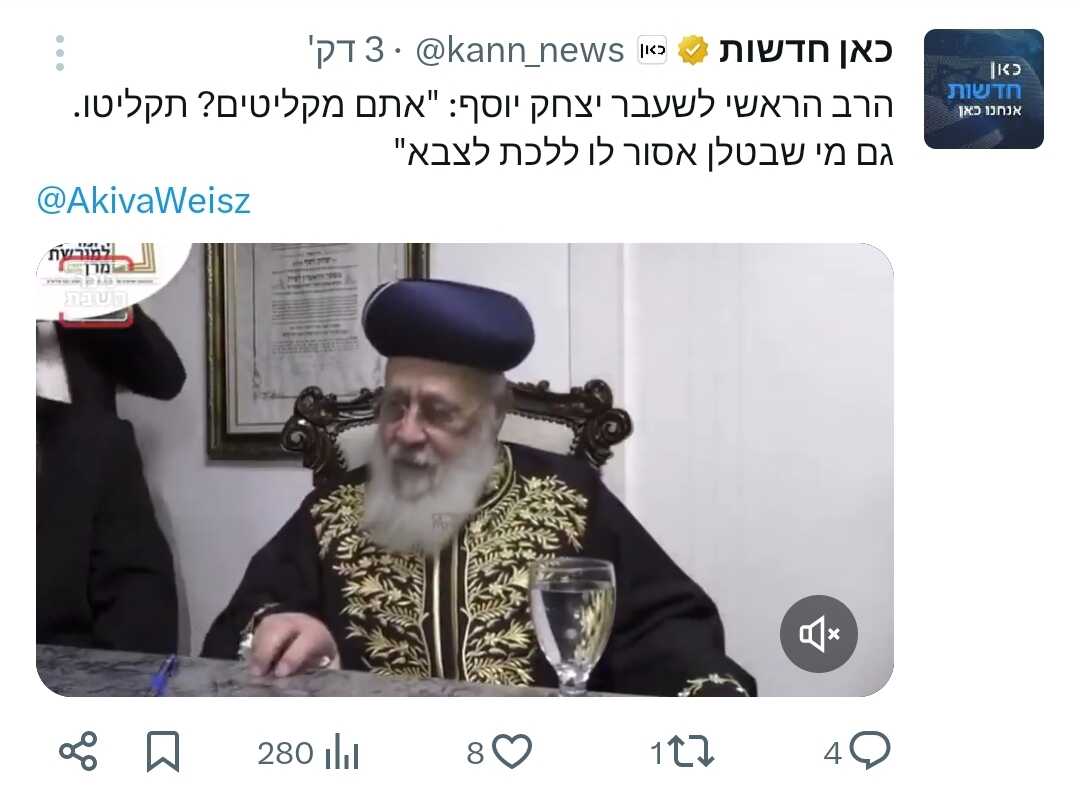Click the כאן affiliation badge

(652, 50)
